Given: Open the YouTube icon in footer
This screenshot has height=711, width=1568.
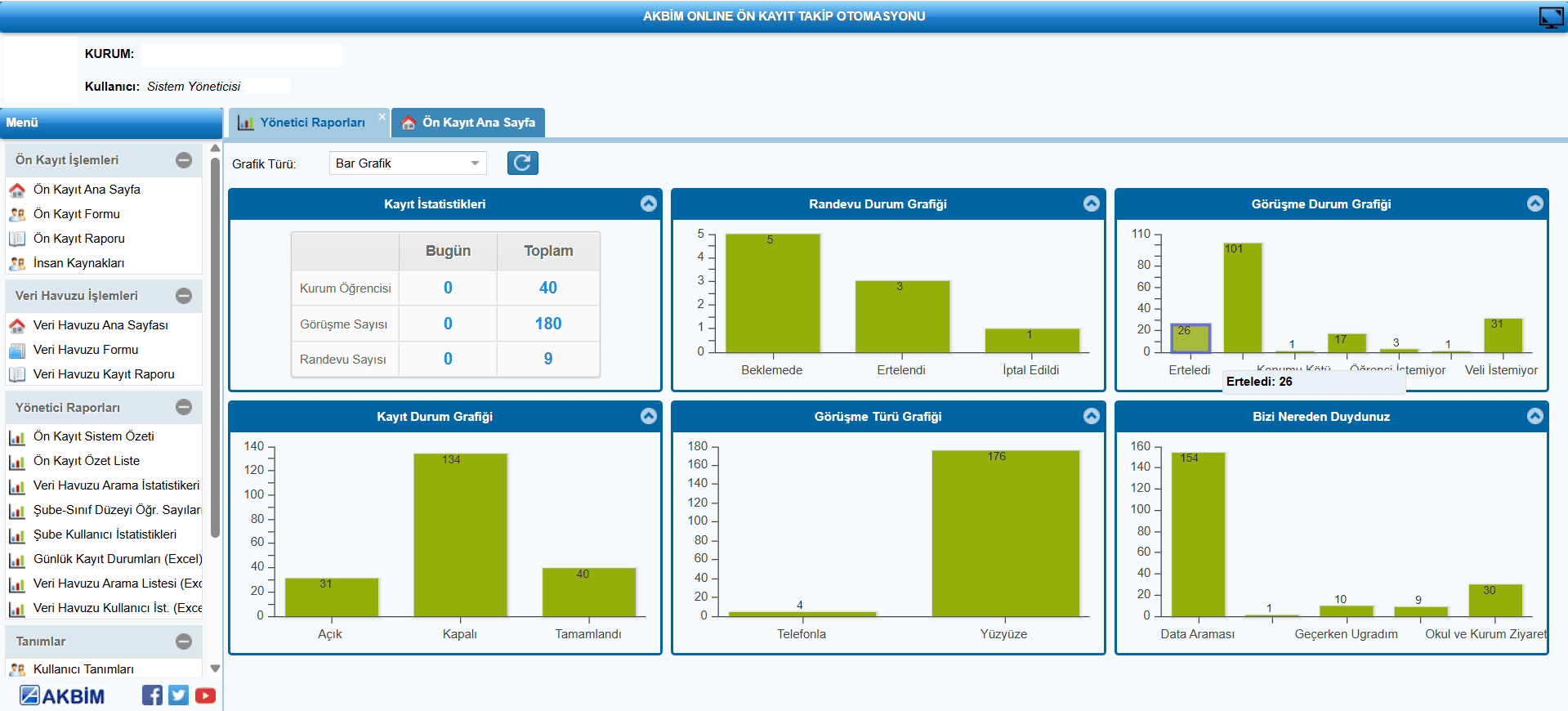Looking at the screenshot, I should [205, 695].
